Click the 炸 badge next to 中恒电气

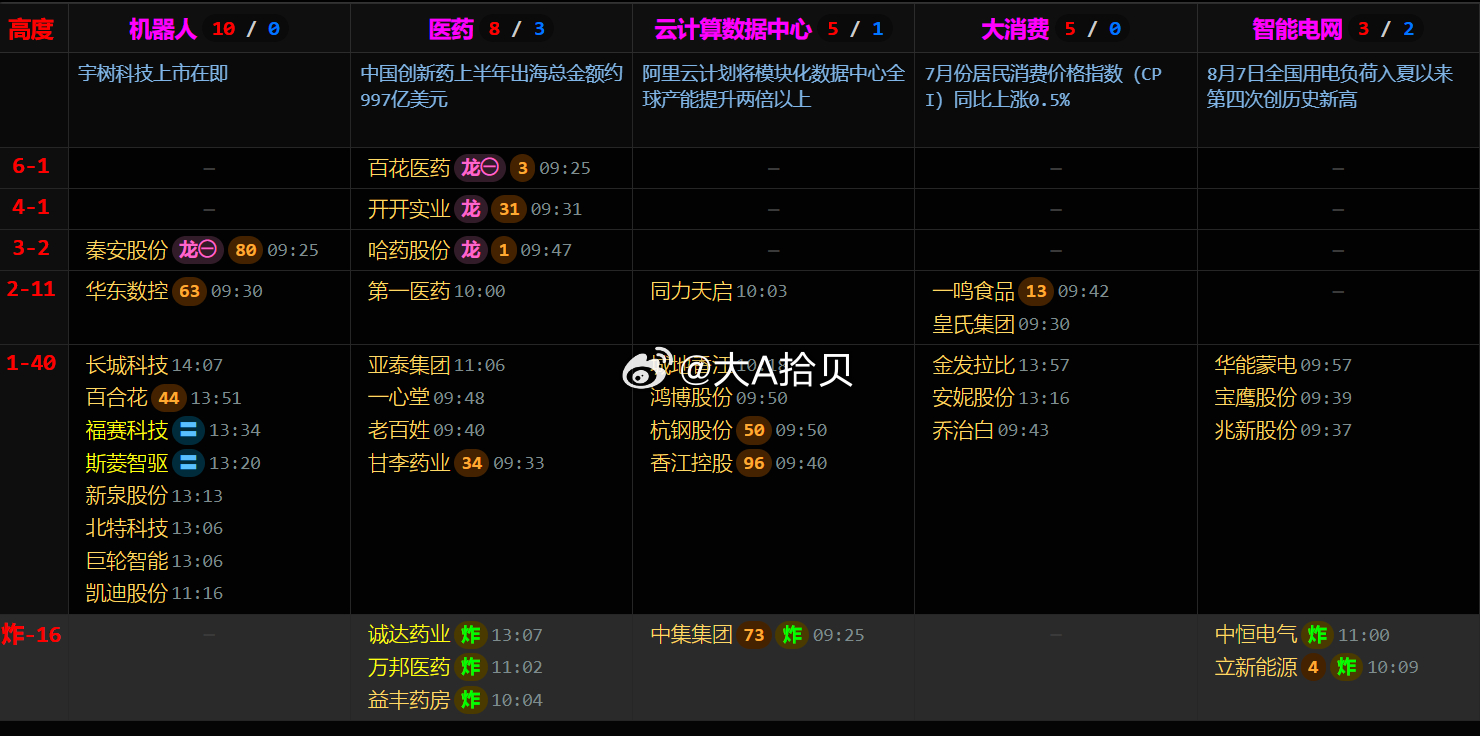[x=1317, y=635]
